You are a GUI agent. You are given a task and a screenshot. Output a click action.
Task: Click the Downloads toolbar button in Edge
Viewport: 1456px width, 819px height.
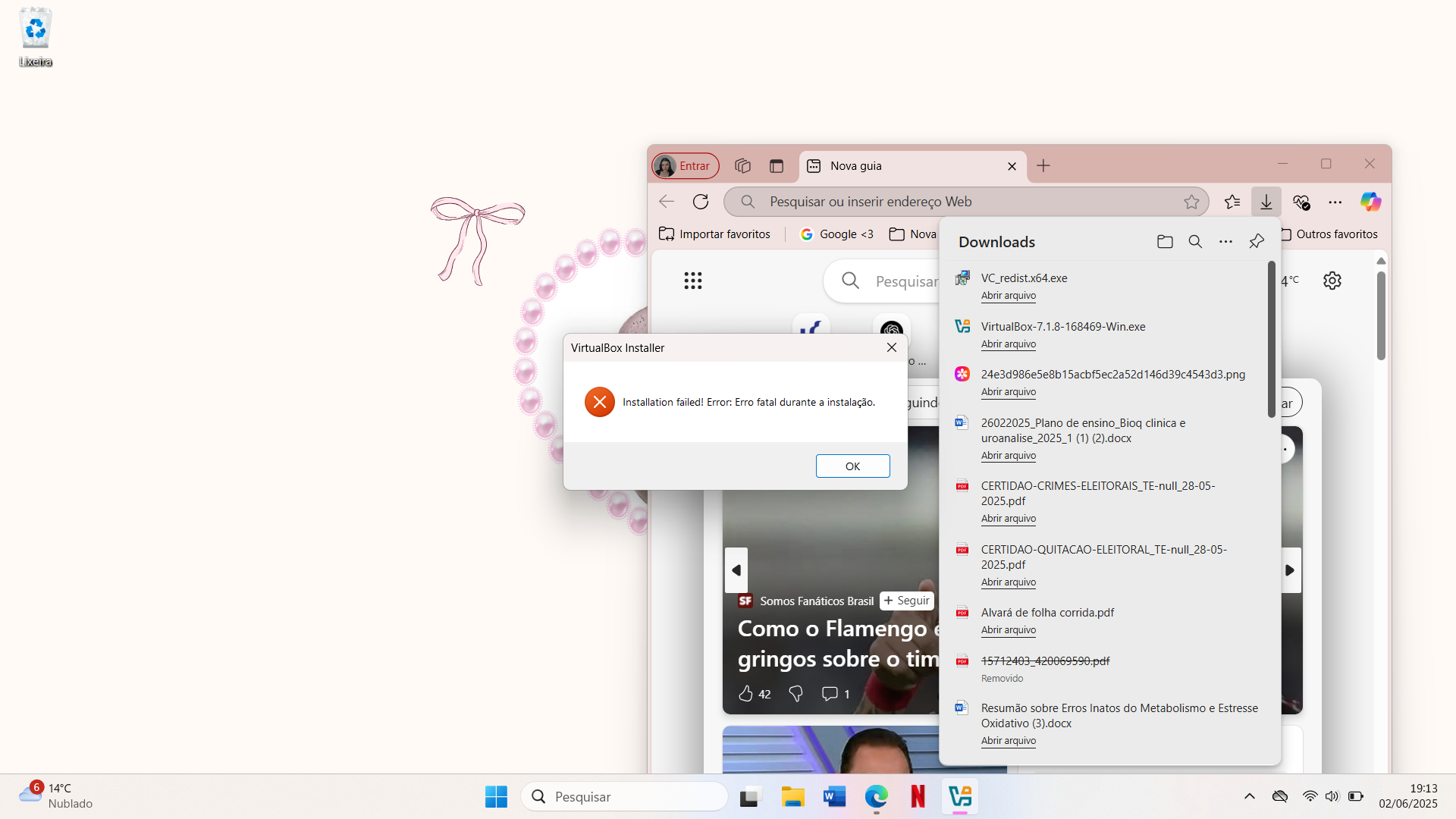pos(1266,202)
